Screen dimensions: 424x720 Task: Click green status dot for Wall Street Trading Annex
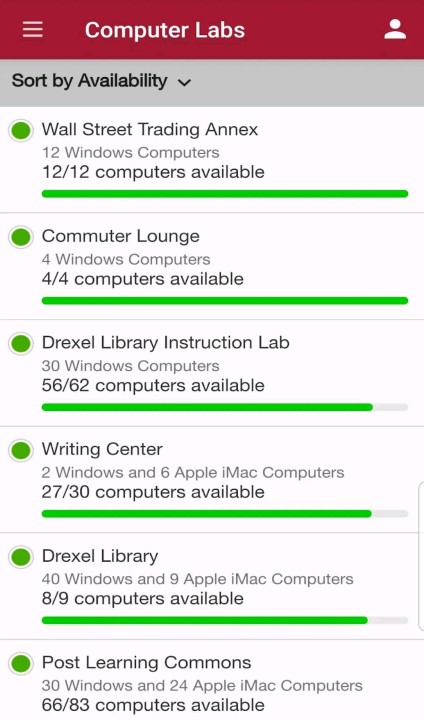coord(21,130)
